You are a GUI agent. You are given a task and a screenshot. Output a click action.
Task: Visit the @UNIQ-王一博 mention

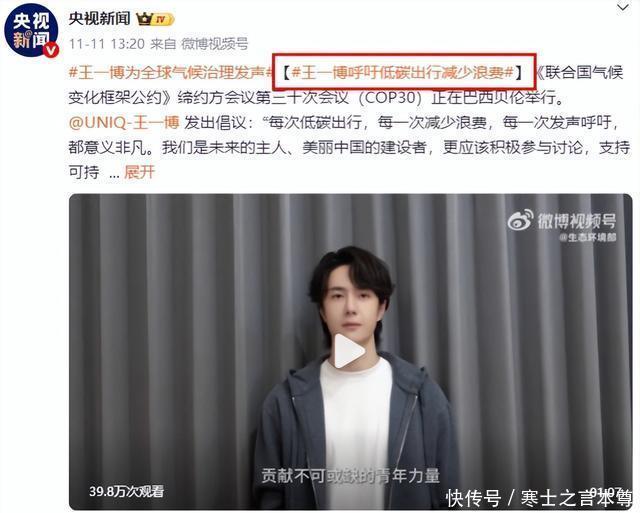124,122
